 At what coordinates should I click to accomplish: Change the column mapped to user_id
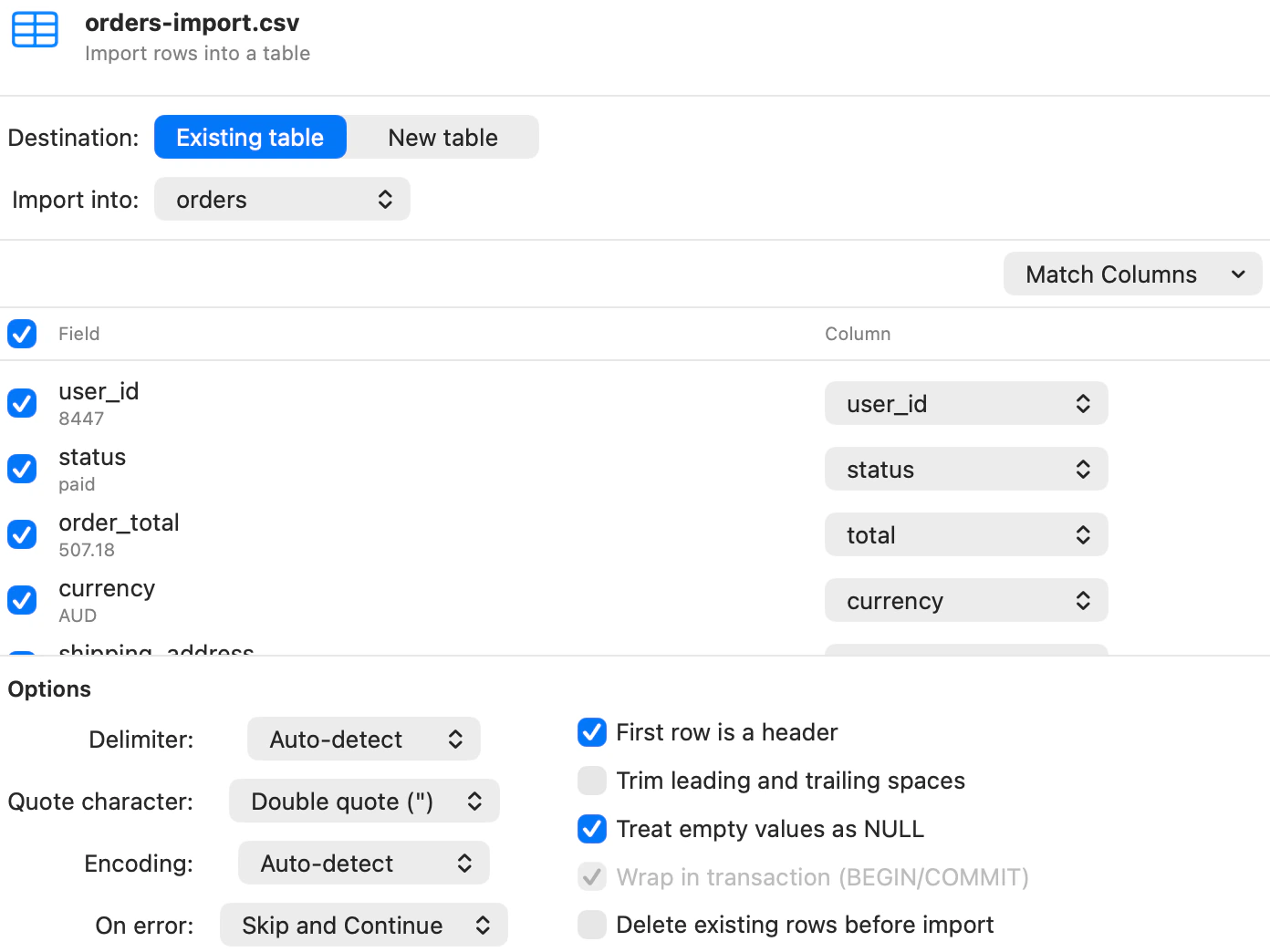pos(966,403)
